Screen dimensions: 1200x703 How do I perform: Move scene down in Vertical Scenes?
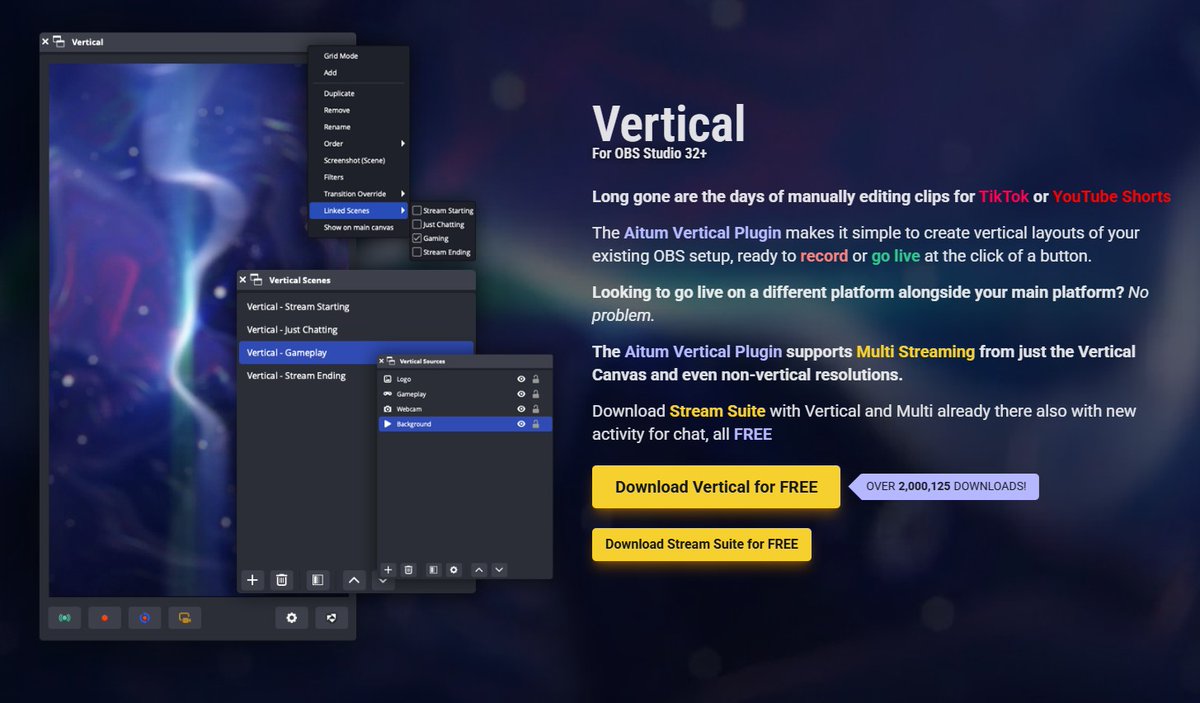(383, 580)
